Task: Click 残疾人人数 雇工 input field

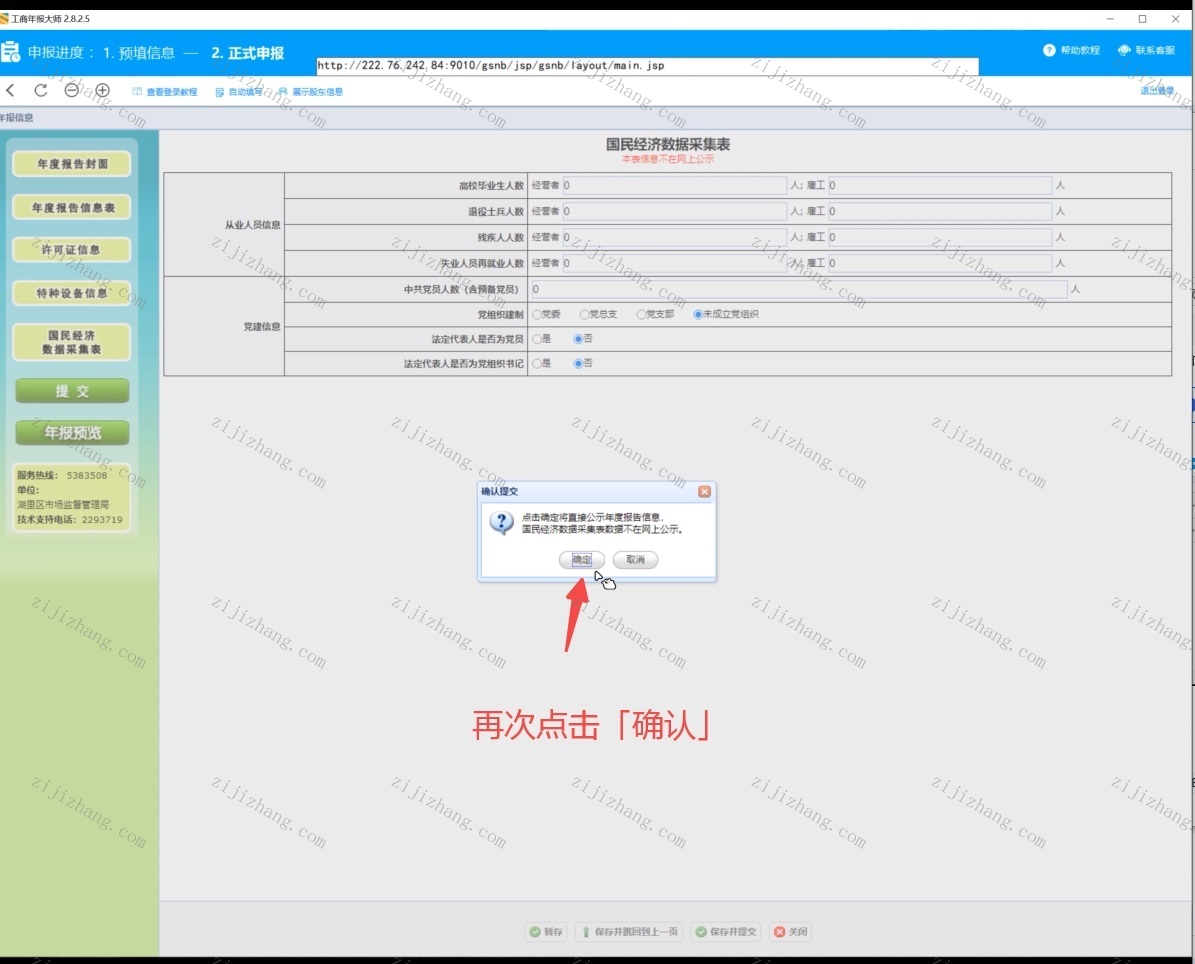Action: click(940, 238)
